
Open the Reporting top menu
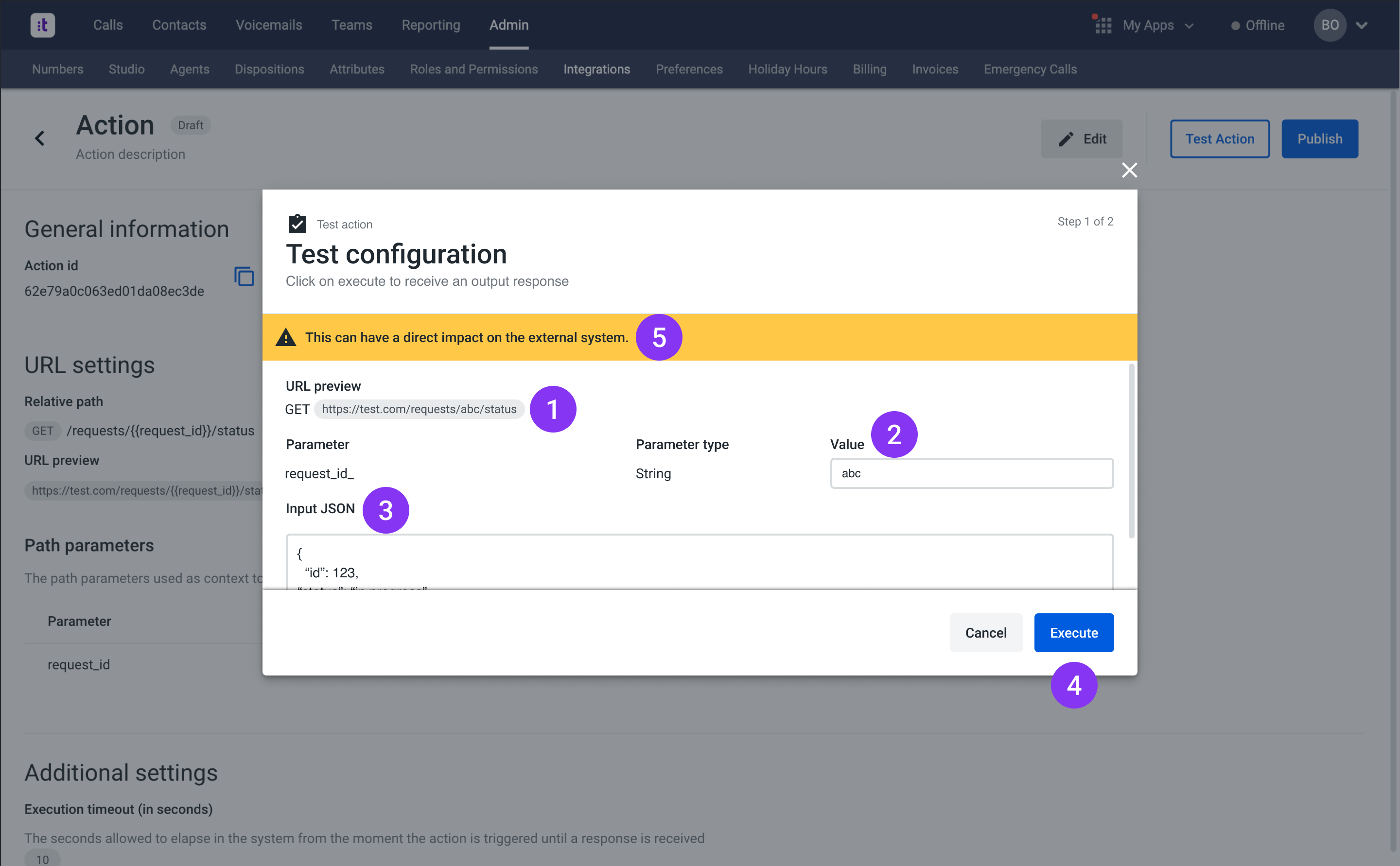click(x=431, y=25)
